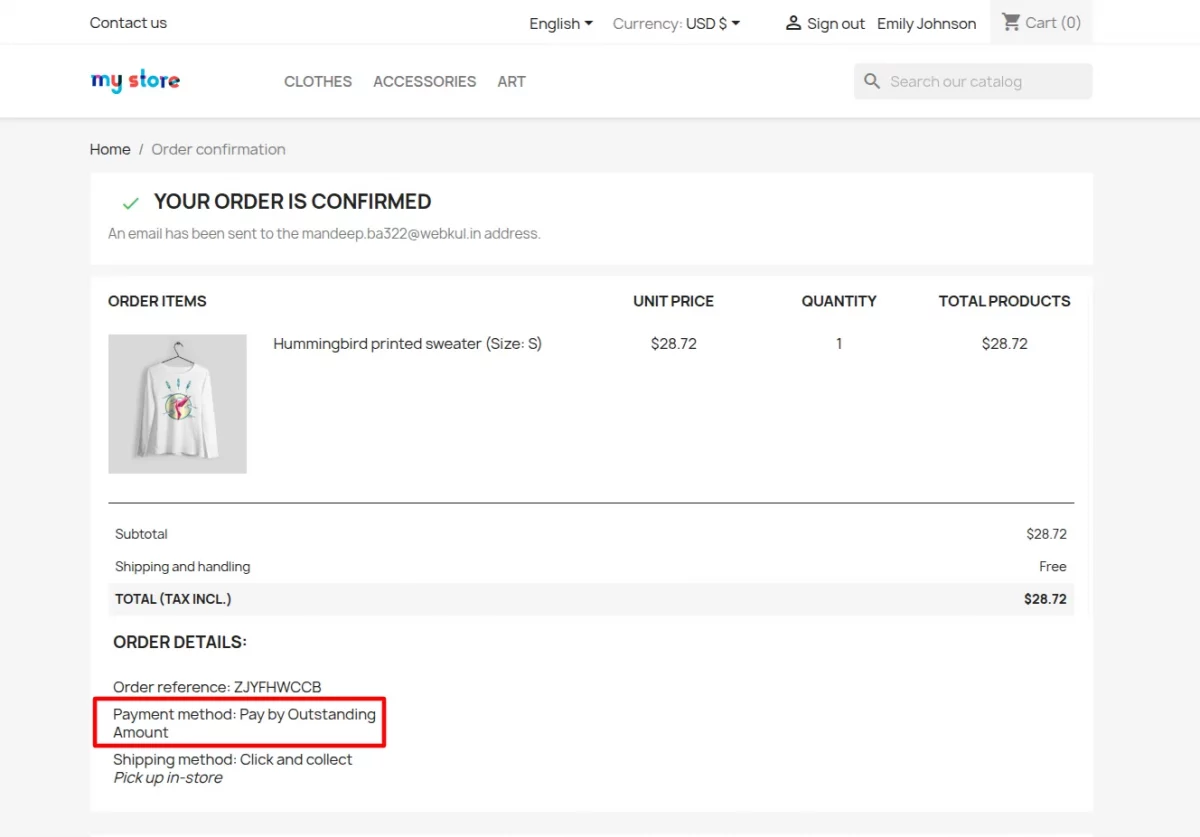
Task: Sign out of the current account
Action: [834, 22]
